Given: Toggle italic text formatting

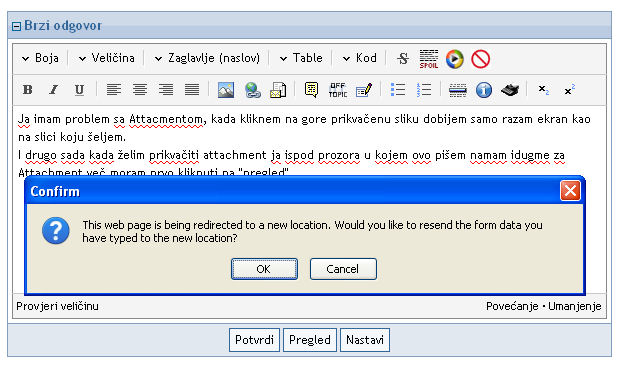Looking at the screenshot, I should tap(53, 90).
